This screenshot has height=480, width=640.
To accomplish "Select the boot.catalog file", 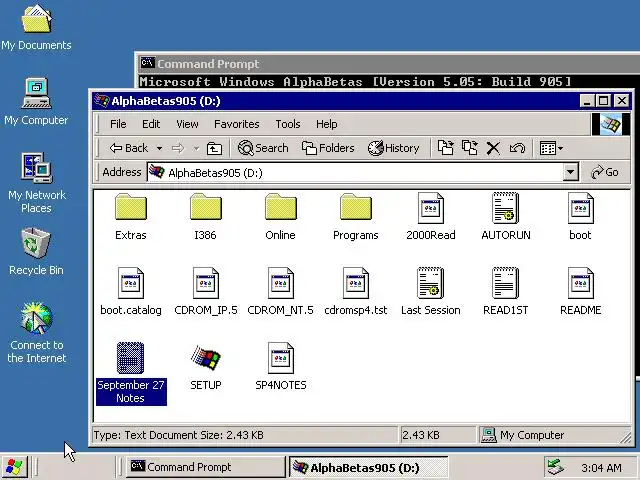I will pyautogui.click(x=131, y=291).
